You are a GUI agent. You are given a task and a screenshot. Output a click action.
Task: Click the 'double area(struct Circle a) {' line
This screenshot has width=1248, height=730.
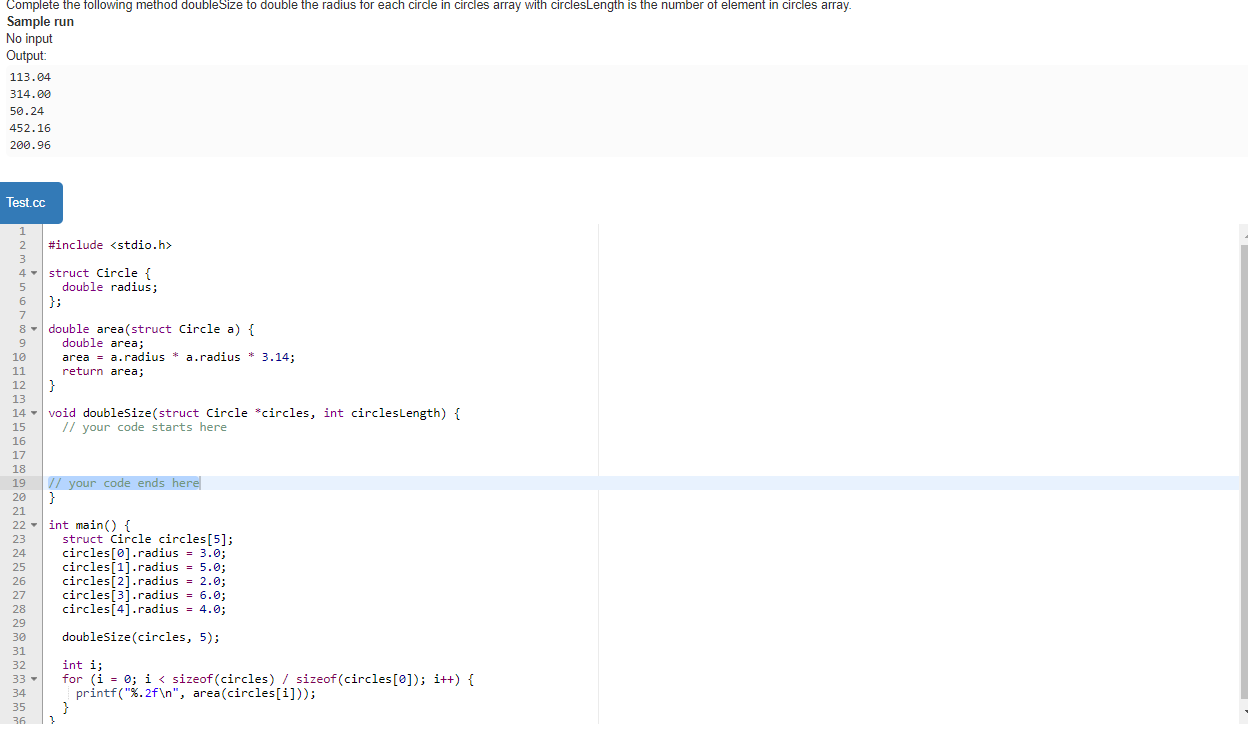click(x=151, y=329)
